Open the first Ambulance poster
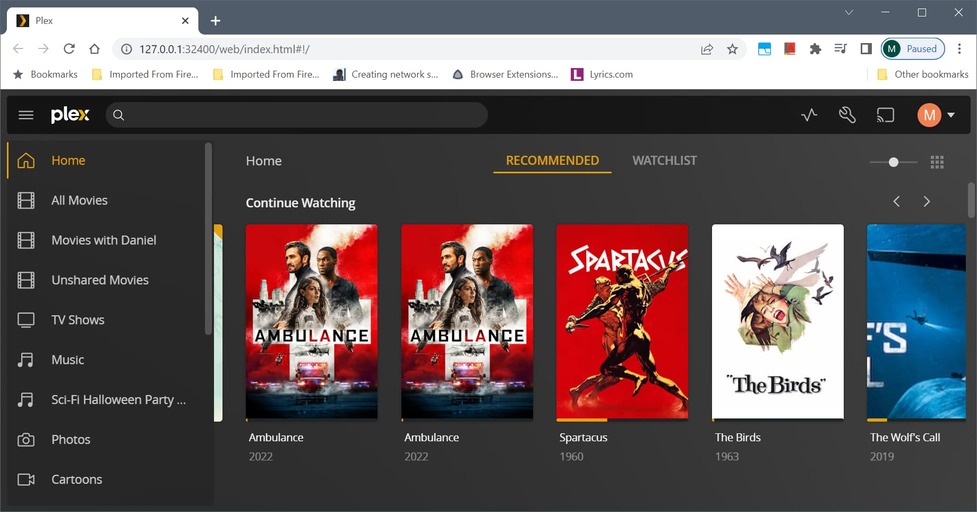 click(x=312, y=321)
